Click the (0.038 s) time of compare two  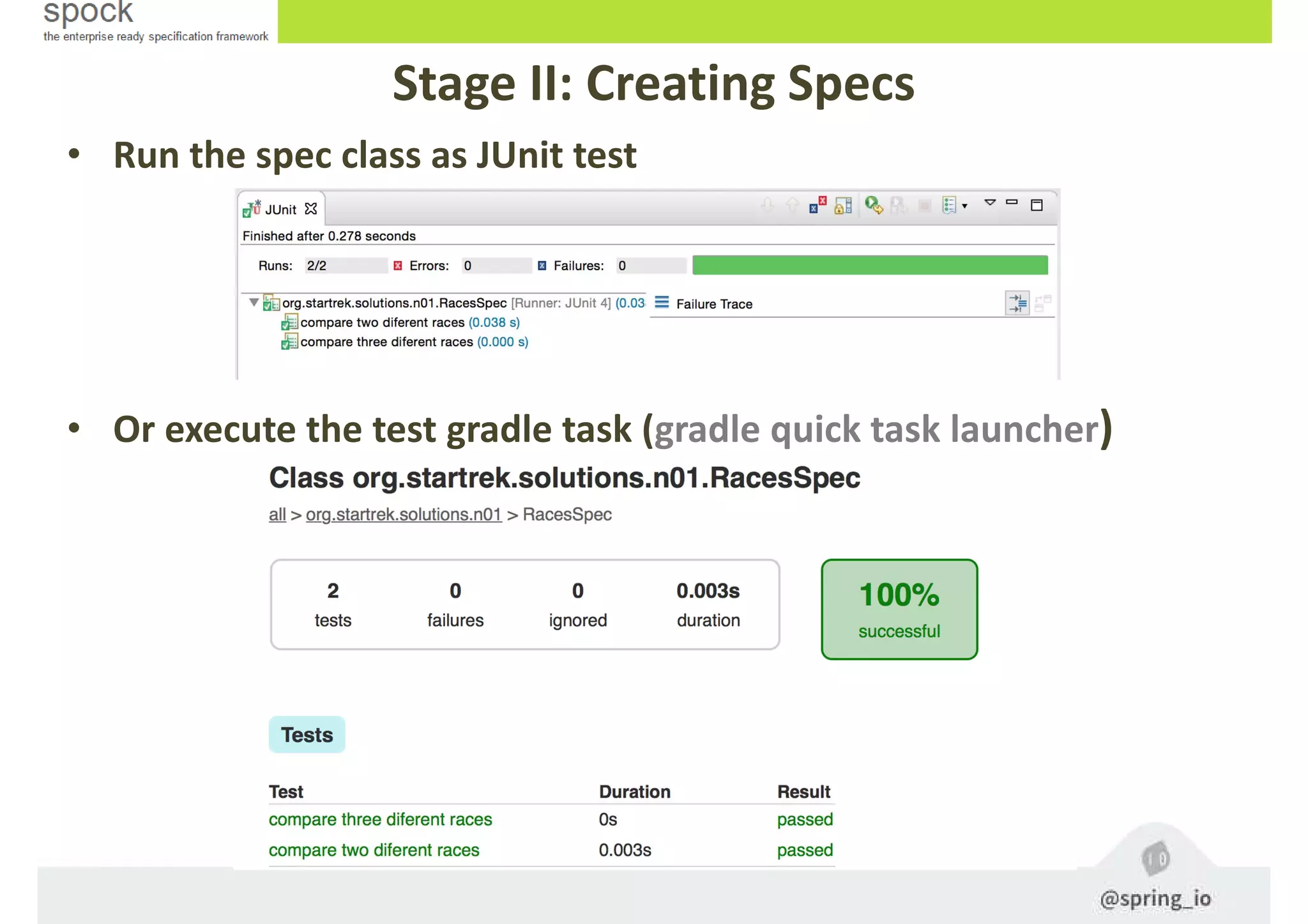pyautogui.click(x=494, y=322)
